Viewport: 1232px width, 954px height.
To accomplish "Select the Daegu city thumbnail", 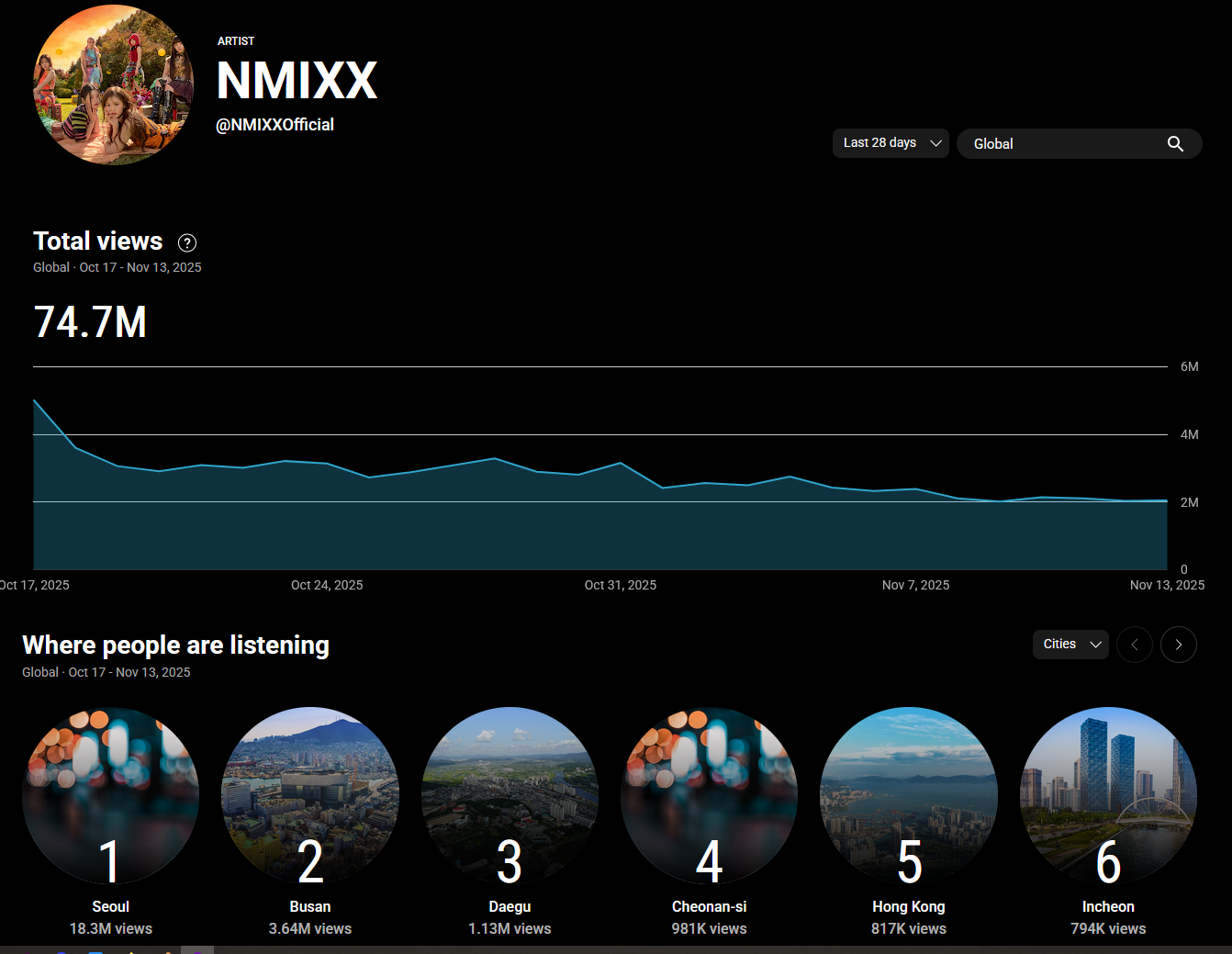I will (510, 795).
